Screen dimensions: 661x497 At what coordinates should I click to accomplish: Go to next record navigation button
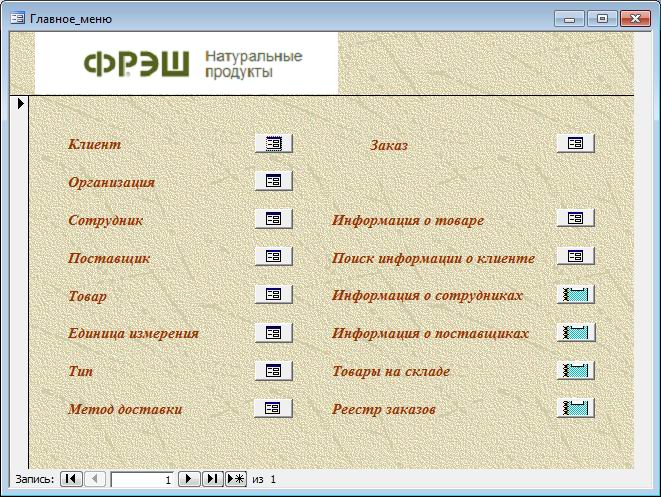(190, 480)
